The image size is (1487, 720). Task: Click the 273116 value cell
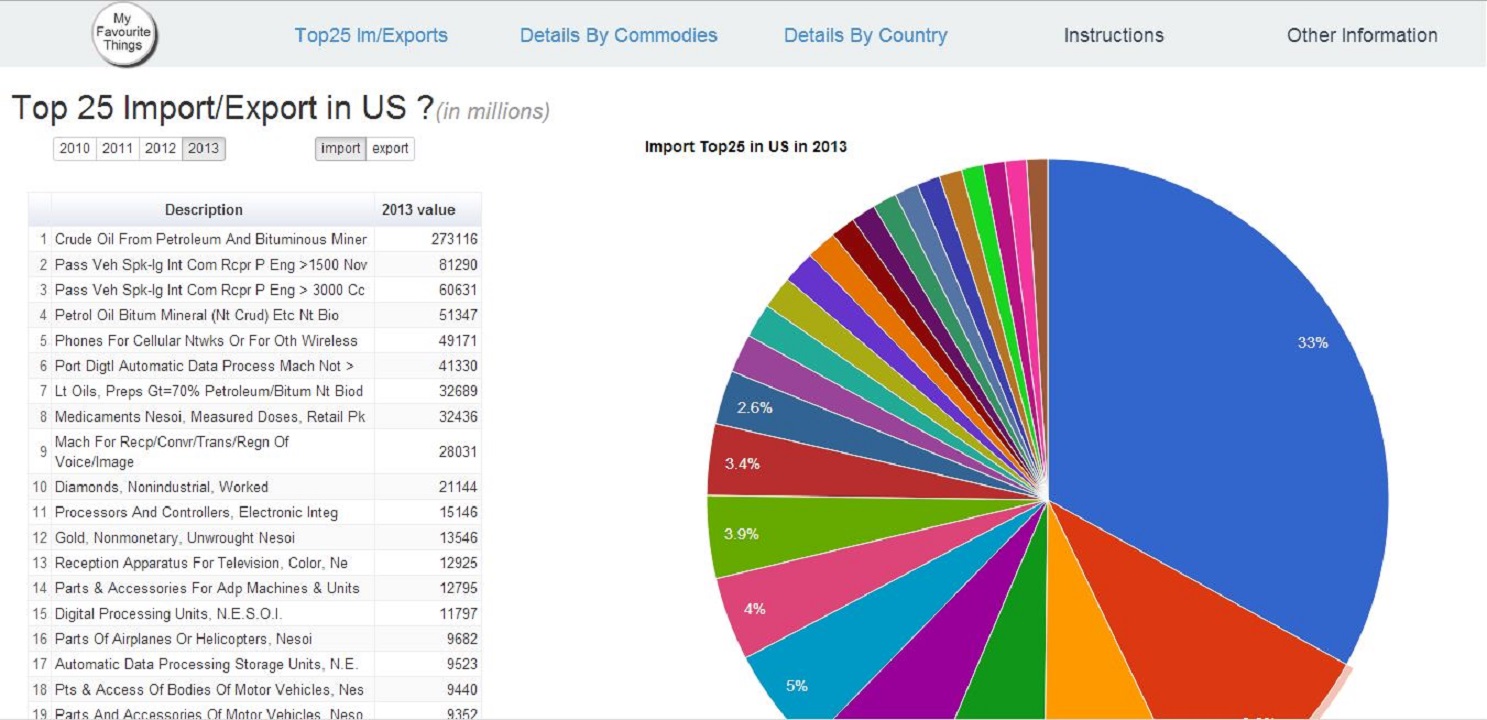click(428, 240)
